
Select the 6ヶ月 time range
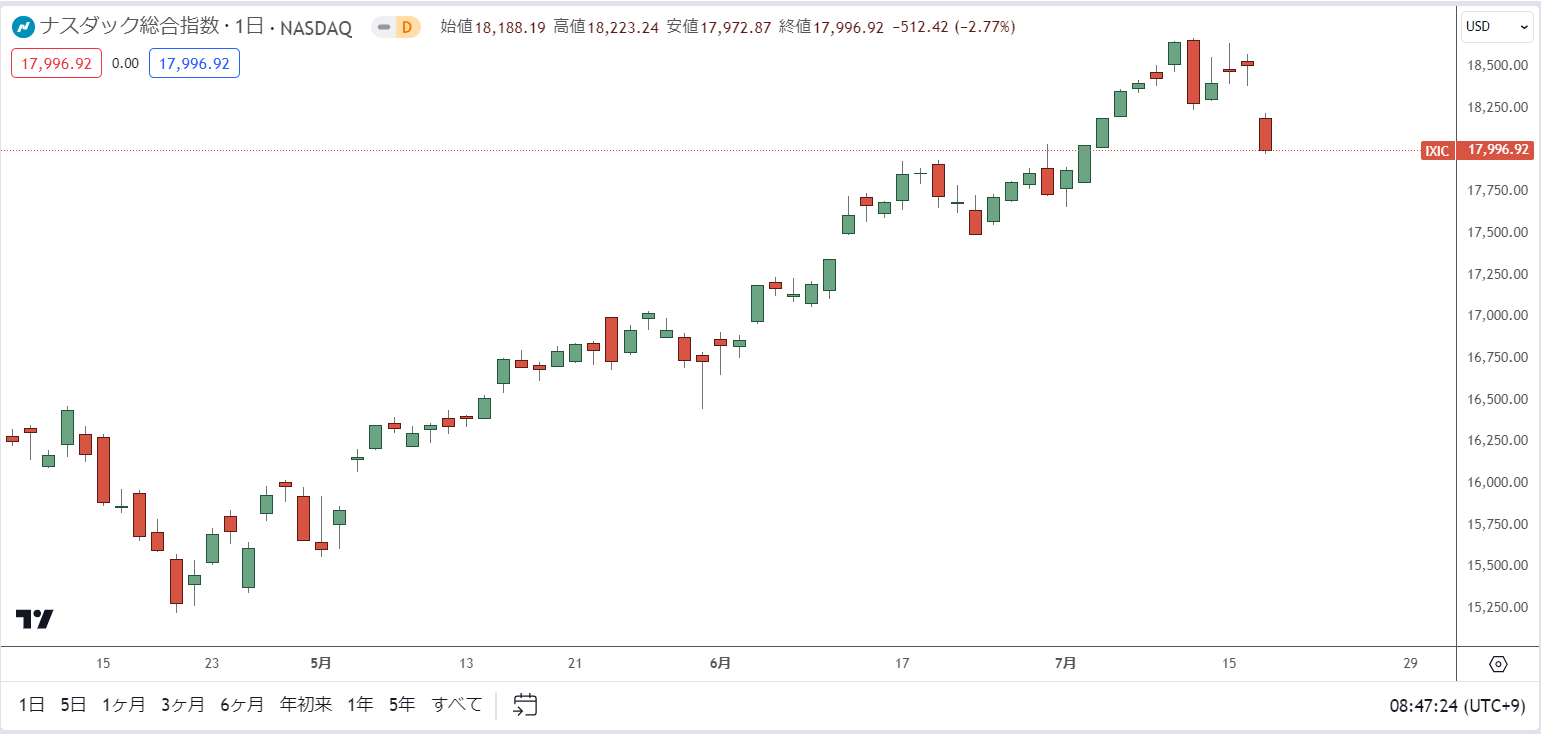(x=243, y=704)
